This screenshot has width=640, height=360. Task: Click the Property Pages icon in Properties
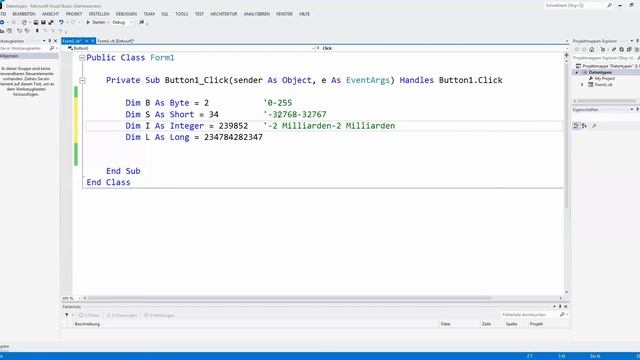click(594, 126)
